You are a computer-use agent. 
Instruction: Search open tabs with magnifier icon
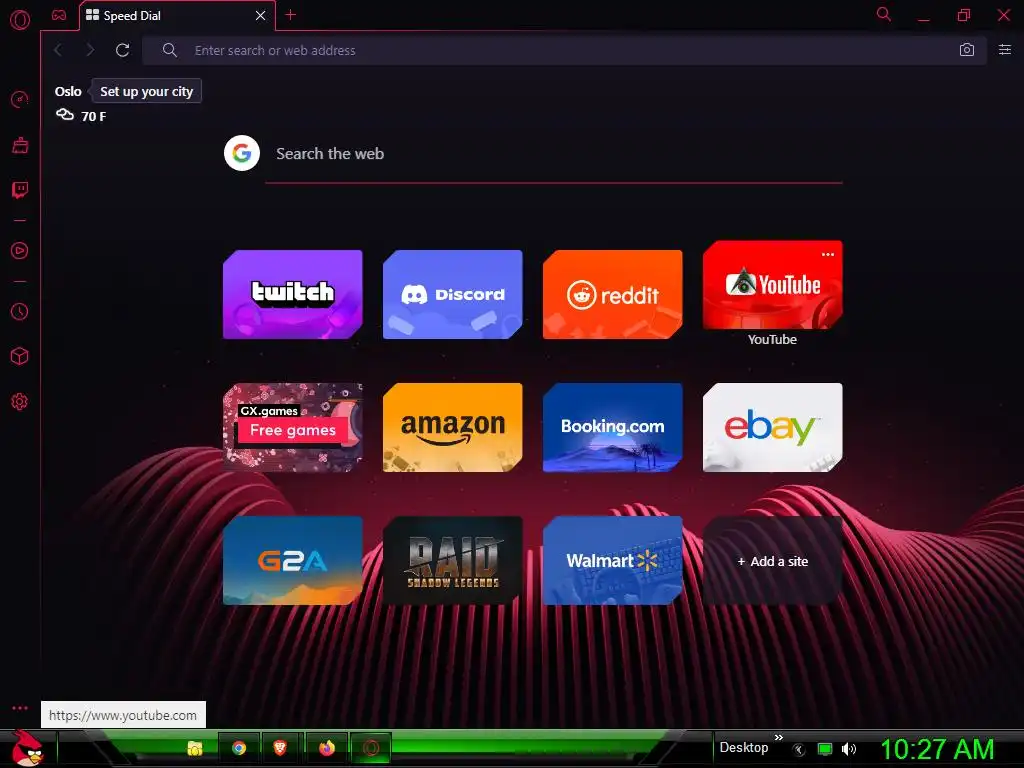tap(884, 14)
